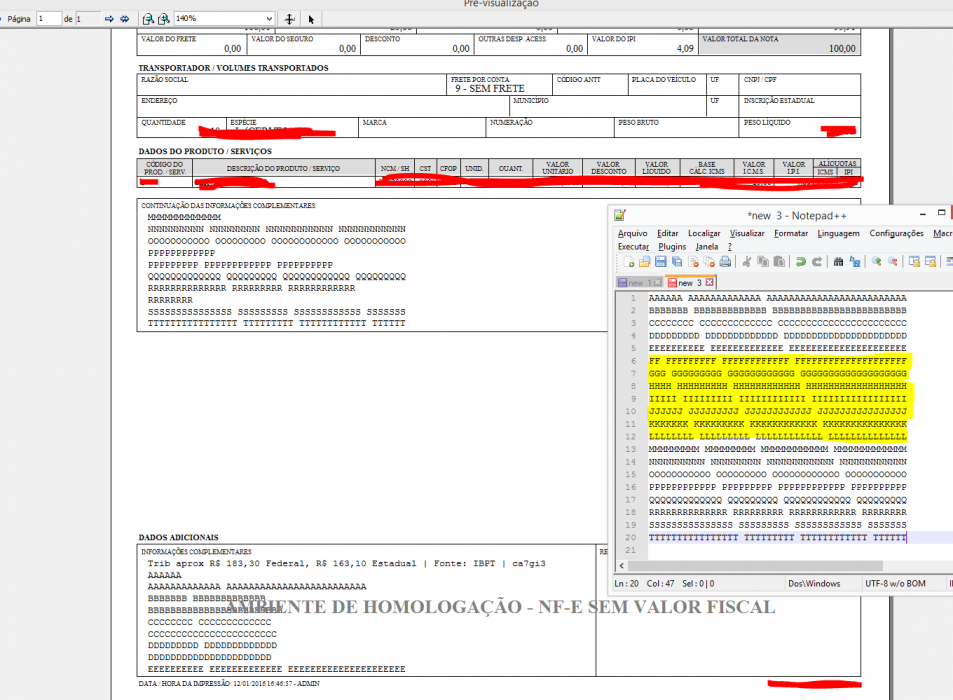
Task: Go to next page with arrow
Action: coord(109,19)
